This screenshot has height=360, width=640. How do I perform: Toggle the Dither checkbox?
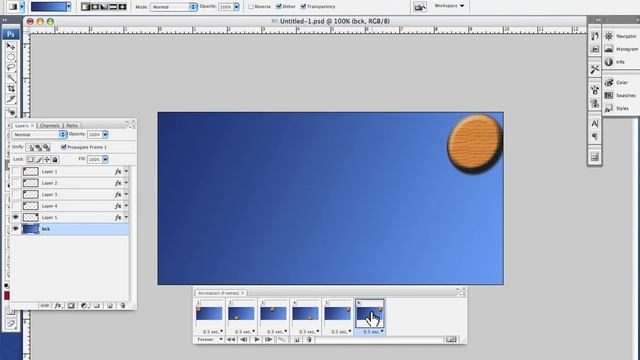click(279, 7)
